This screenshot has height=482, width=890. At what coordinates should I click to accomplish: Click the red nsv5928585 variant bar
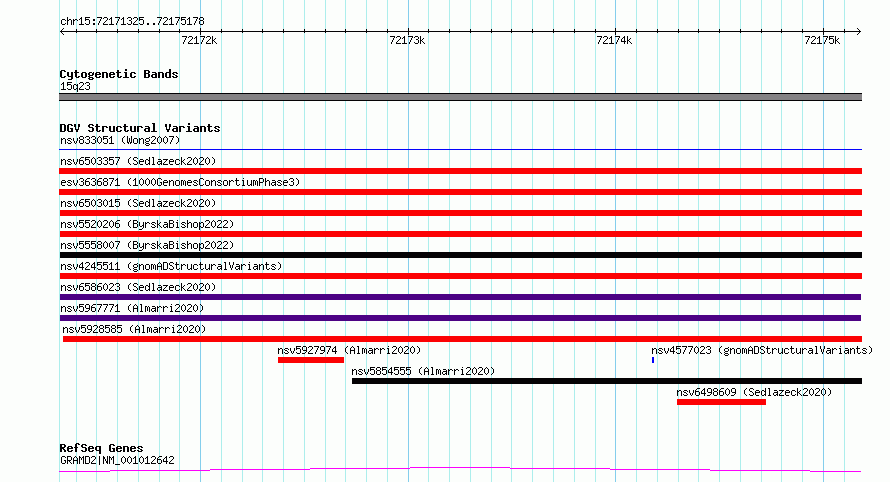tap(462, 339)
